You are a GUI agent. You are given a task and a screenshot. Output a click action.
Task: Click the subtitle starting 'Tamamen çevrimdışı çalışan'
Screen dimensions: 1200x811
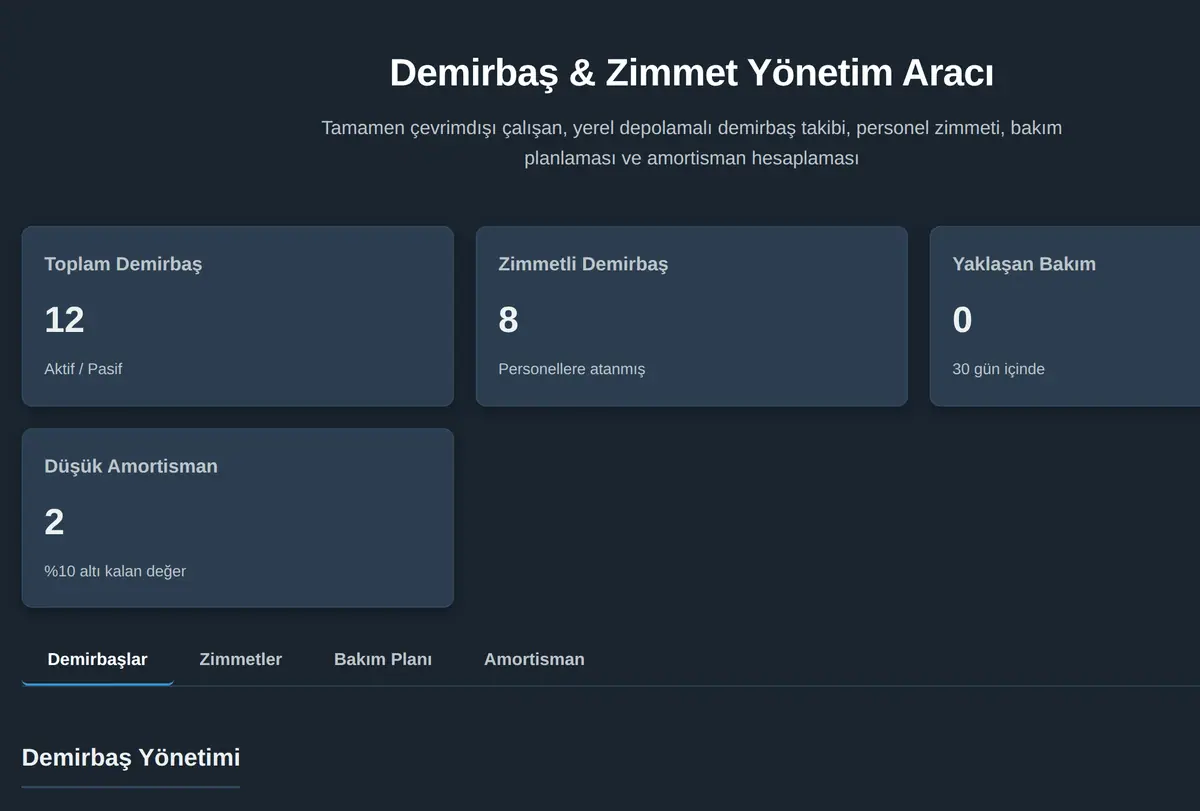692,143
